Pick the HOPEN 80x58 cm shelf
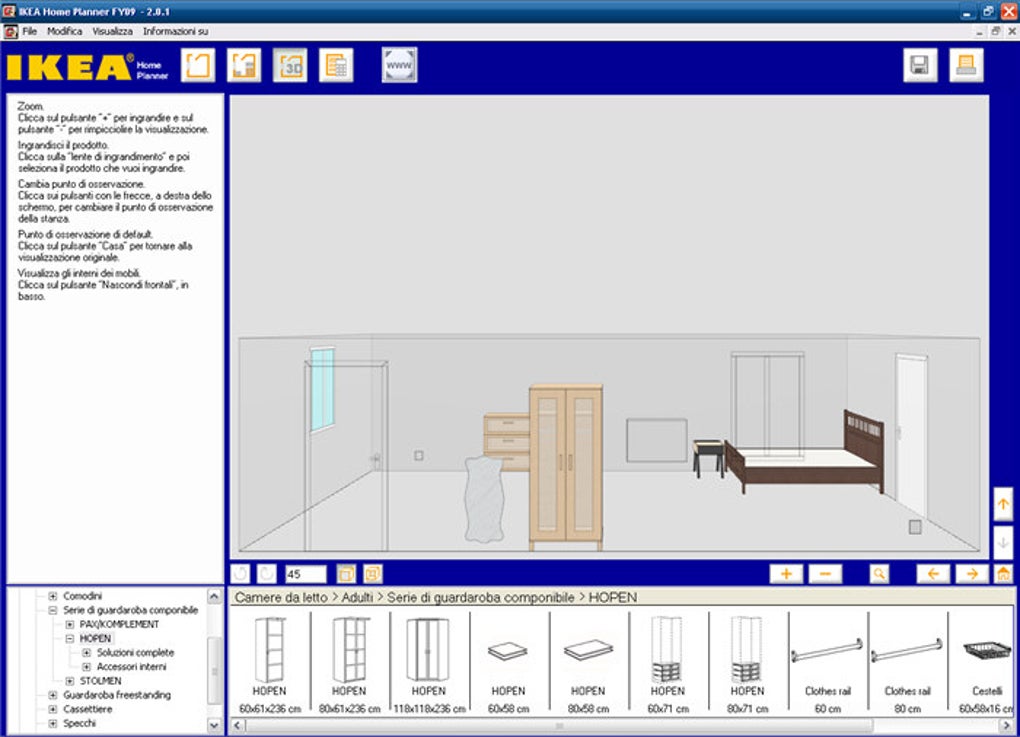The width and height of the screenshot is (1020, 737). click(588, 665)
